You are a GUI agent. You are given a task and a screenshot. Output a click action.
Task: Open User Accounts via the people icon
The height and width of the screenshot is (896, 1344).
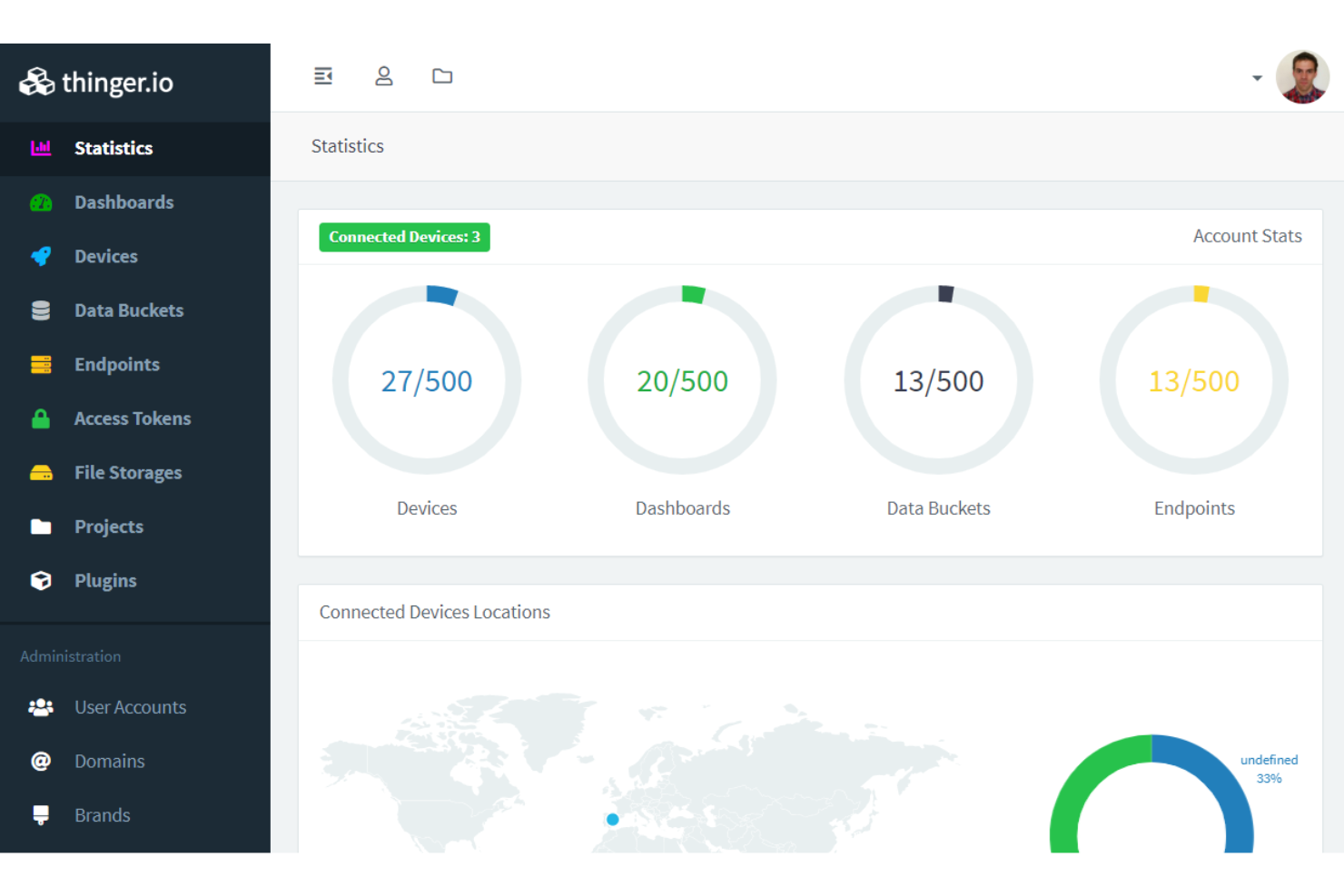pyautogui.click(x=41, y=706)
